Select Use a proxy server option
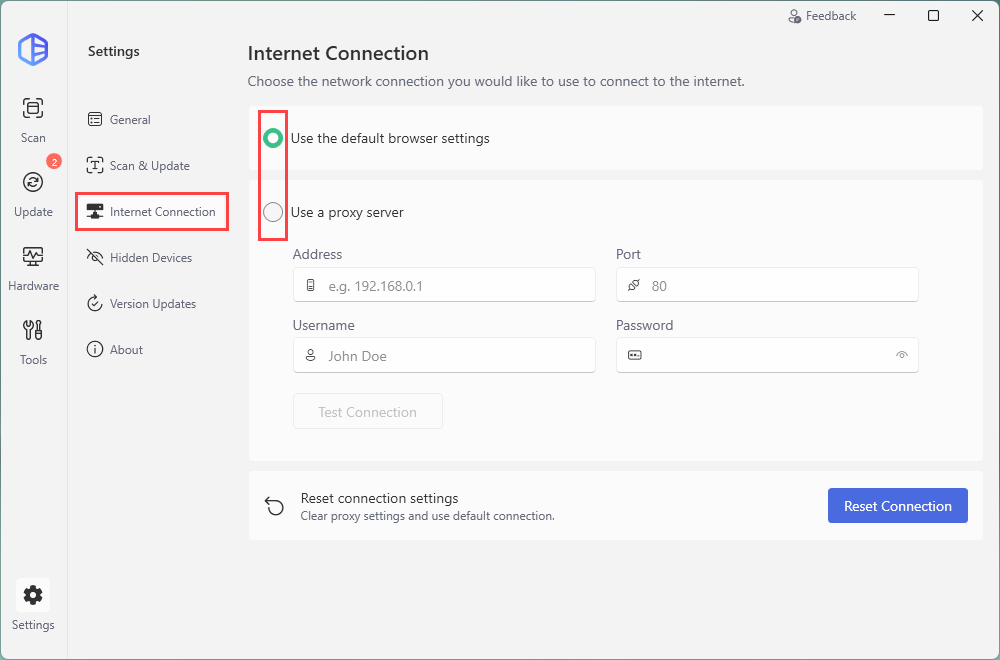Viewport: 1000px width, 660px height. [273, 212]
